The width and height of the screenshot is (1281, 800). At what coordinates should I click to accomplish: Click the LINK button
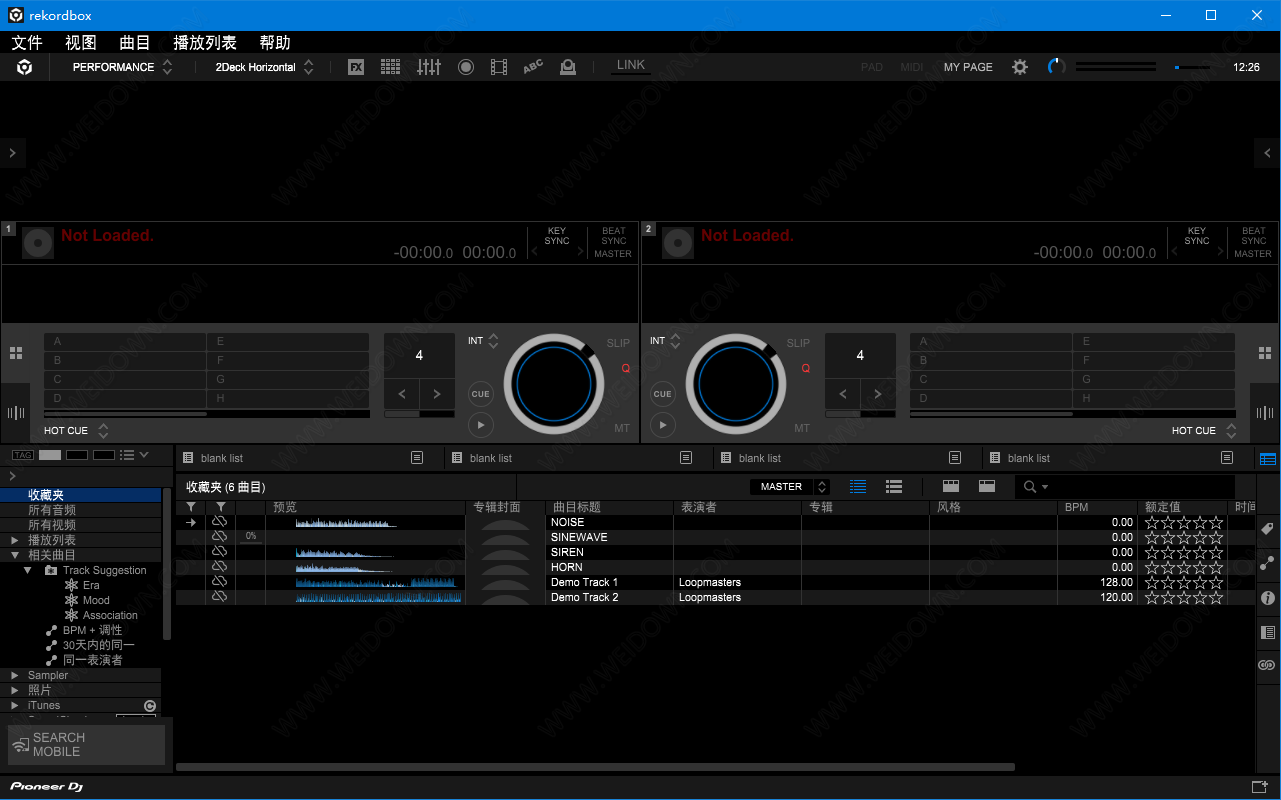pyautogui.click(x=631, y=65)
